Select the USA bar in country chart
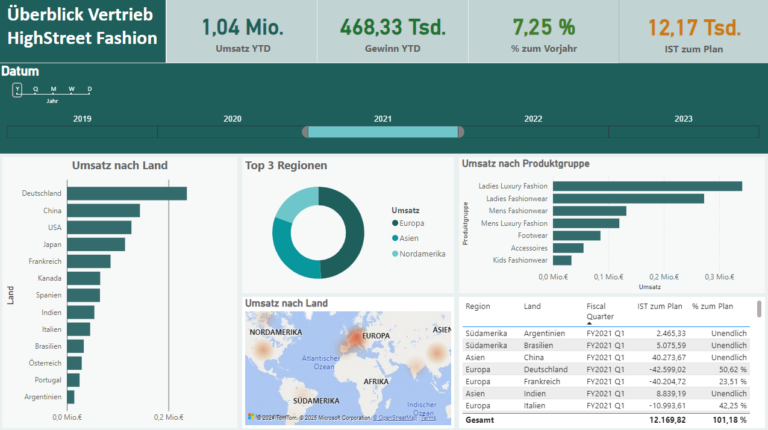The width and height of the screenshot is (768, 430). (99, 227)
